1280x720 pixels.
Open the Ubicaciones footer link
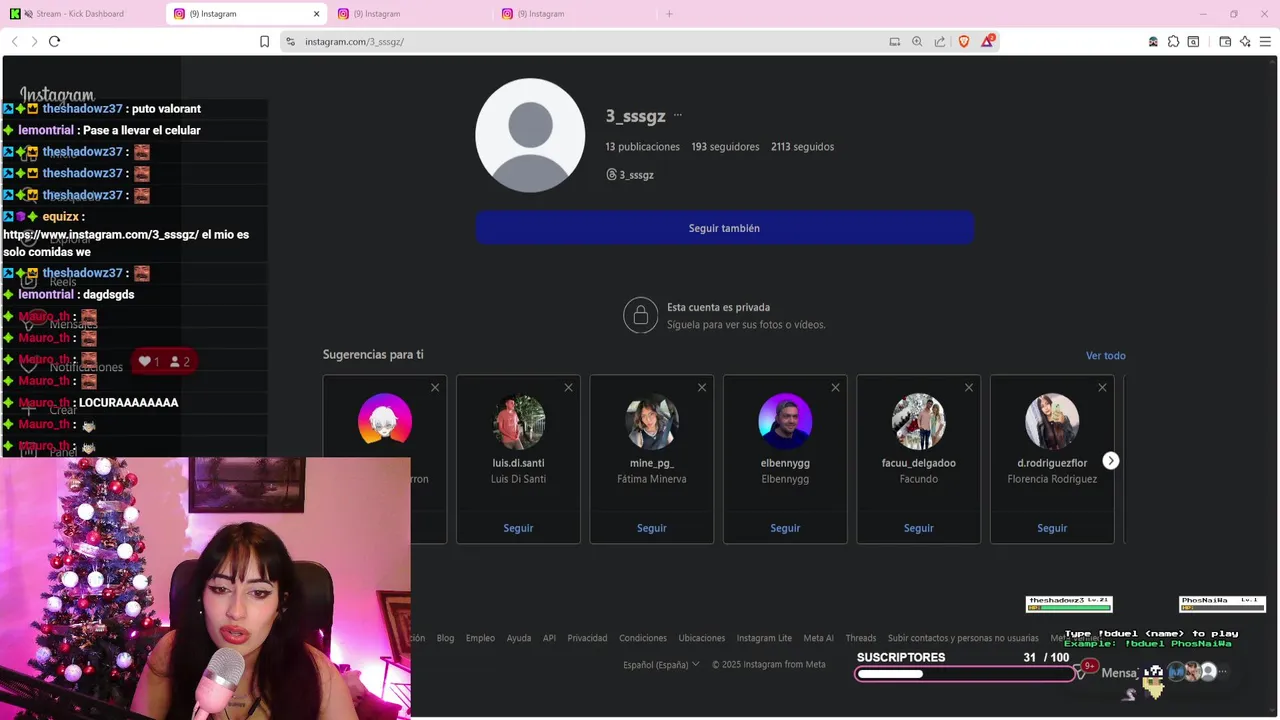[702, 638]
